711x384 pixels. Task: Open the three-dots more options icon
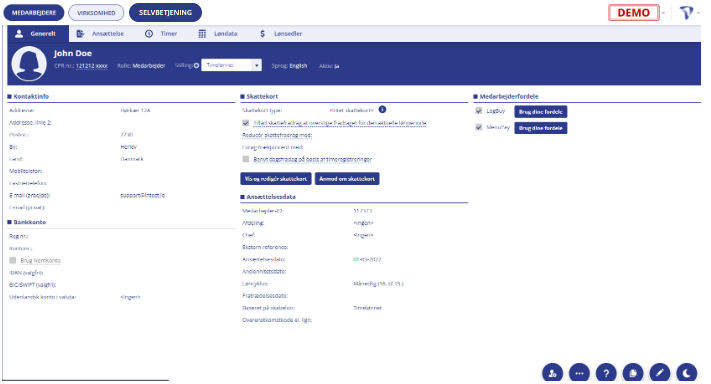[x=579, y=374]
